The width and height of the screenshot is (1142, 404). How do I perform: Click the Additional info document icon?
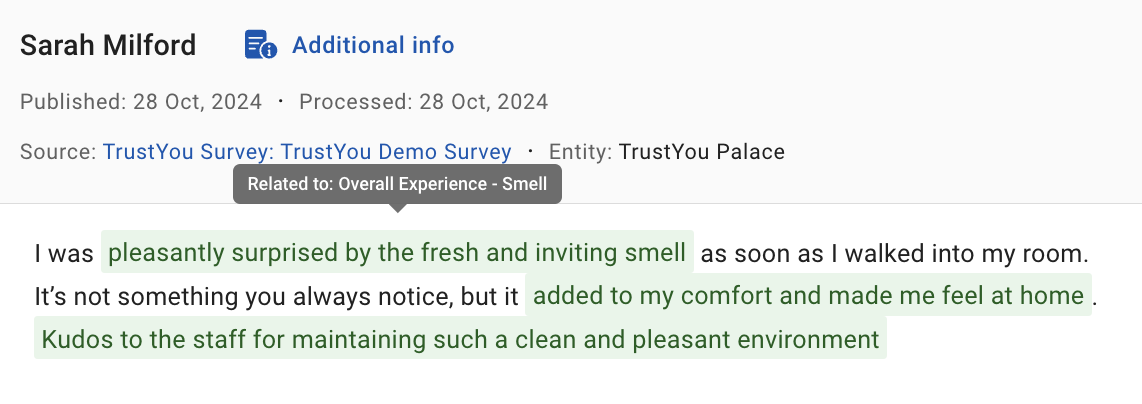pos(260,45)
